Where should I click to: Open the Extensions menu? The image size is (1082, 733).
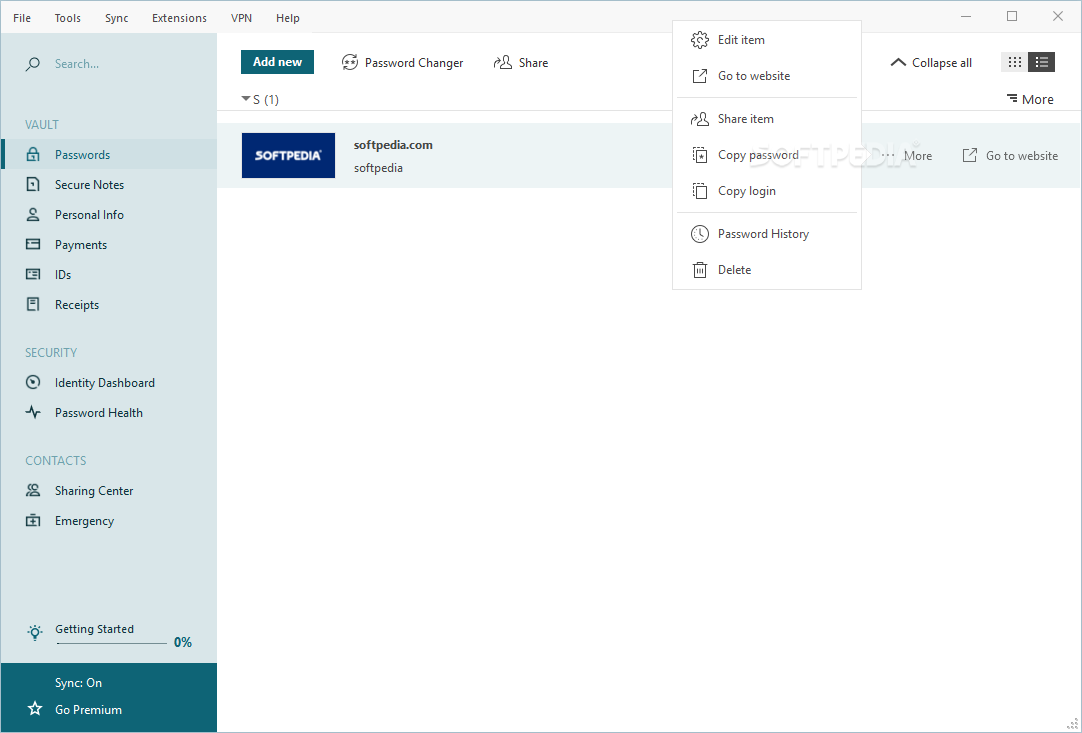pos(179,18)
